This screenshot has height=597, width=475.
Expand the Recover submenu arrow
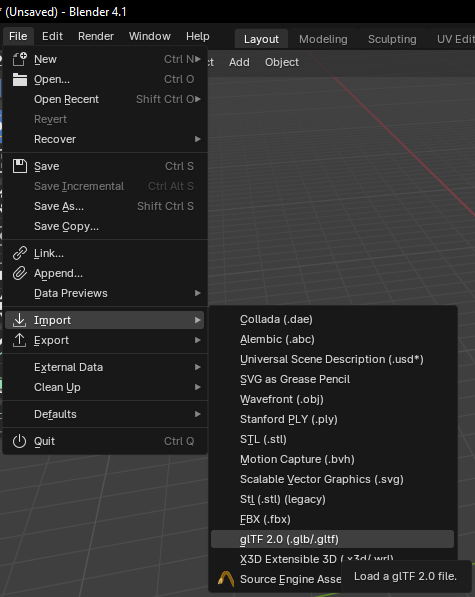click(x=198, y=139)
